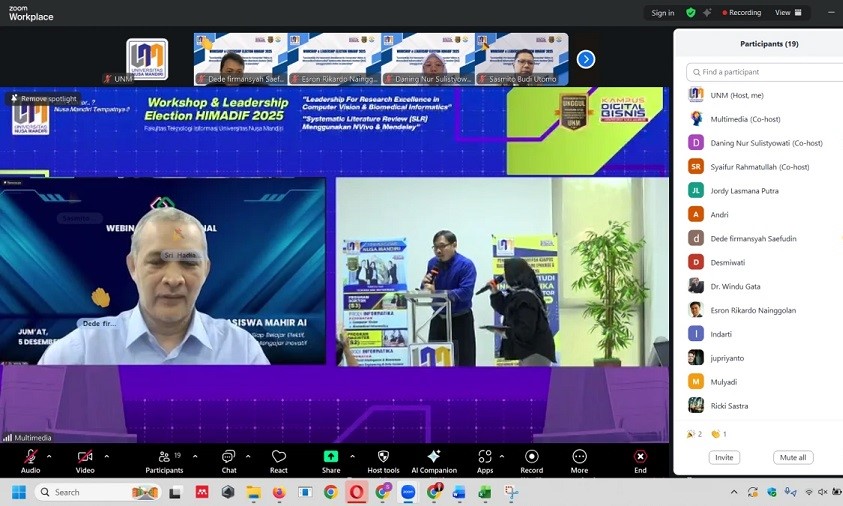
Task: Expand video options arrow next to Video
Action: pyautogui.click(x=106, y=455)
